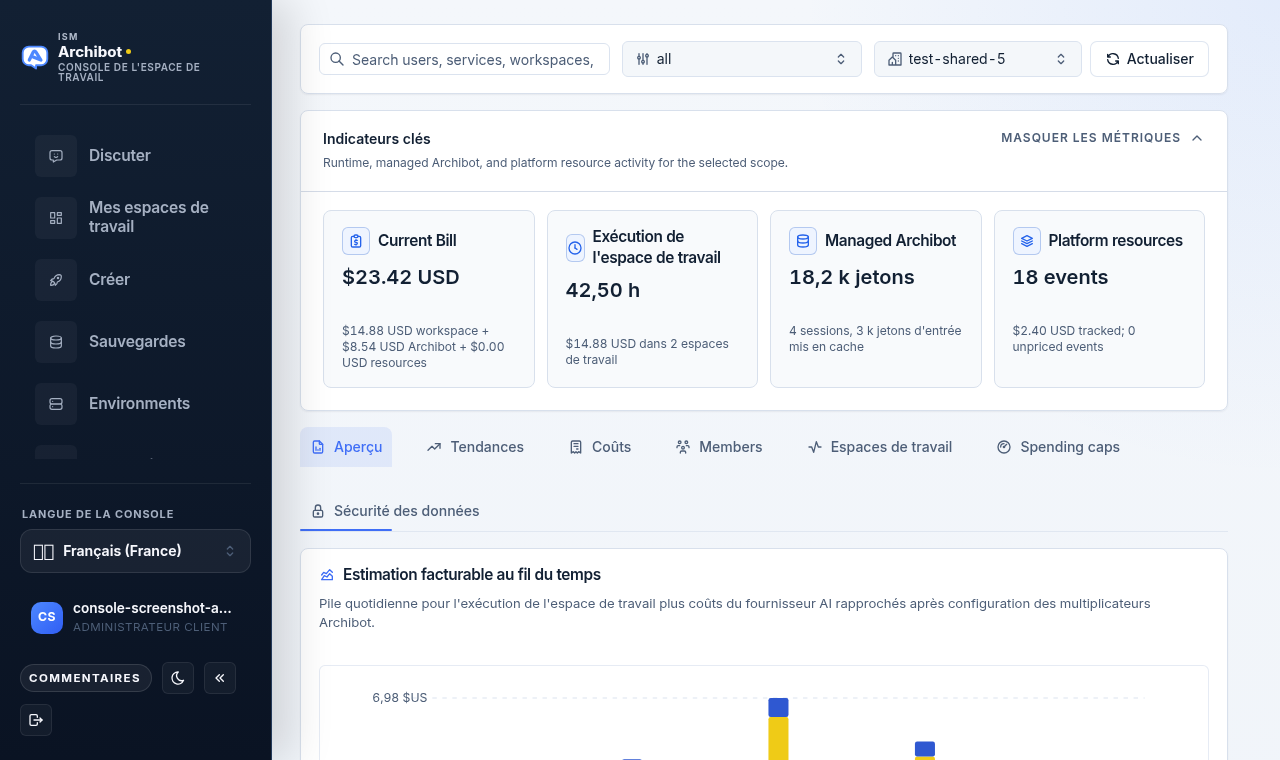Screen dimensions: 1280x760
Task: Click the 18 events value
Action: point(1061,278)
